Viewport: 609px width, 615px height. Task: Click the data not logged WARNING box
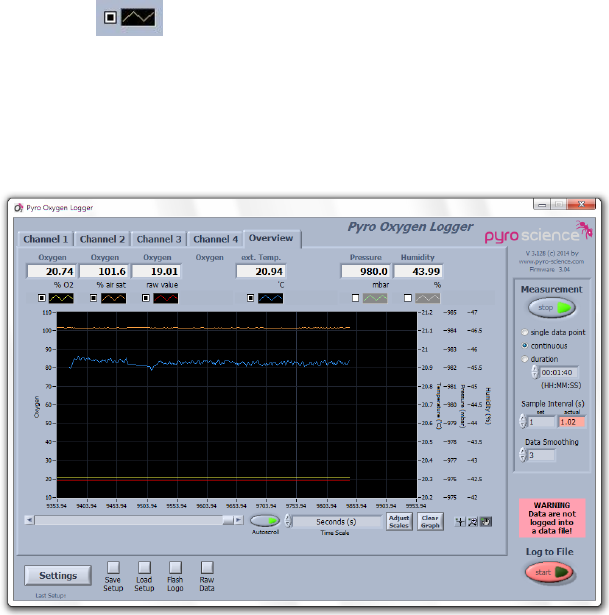552,518
